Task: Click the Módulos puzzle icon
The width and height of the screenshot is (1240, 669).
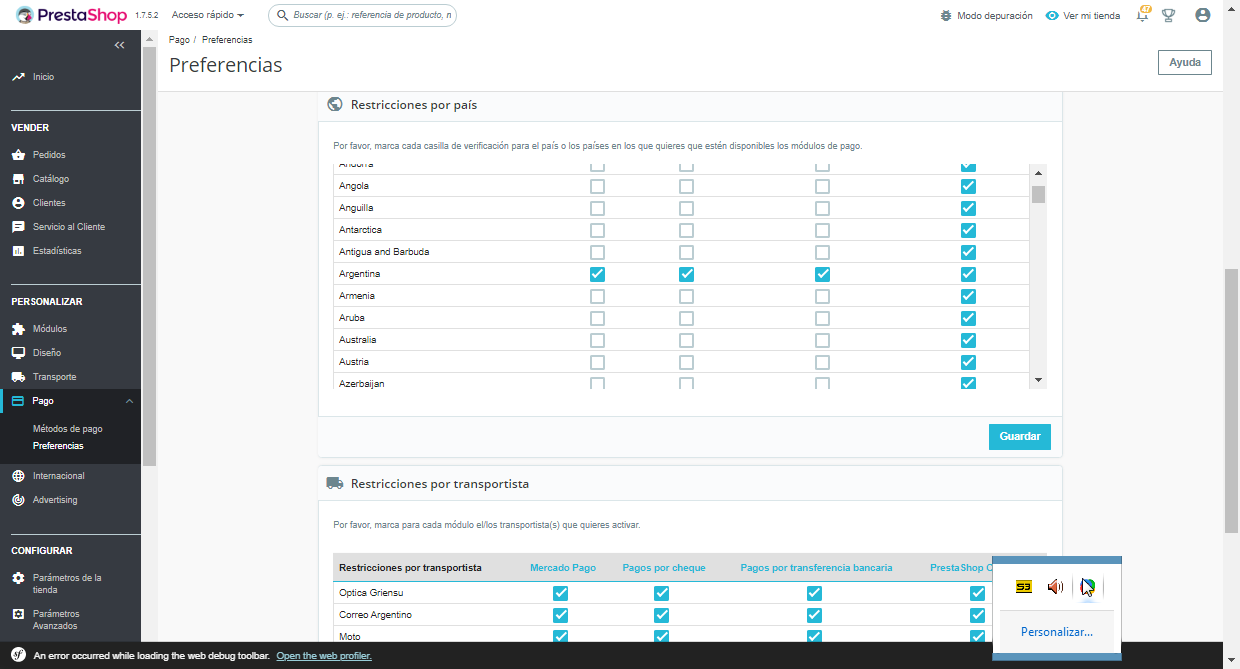Action: (x=18, y=329)
